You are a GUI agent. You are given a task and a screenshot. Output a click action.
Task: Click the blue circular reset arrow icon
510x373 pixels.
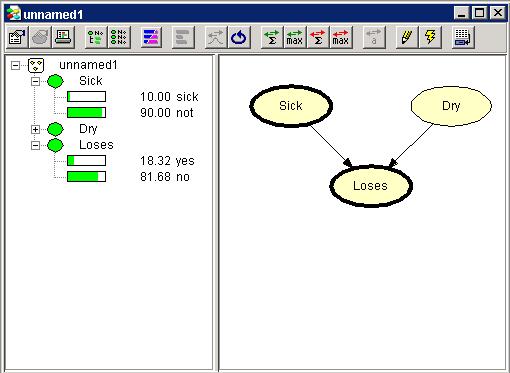[239, 37]
